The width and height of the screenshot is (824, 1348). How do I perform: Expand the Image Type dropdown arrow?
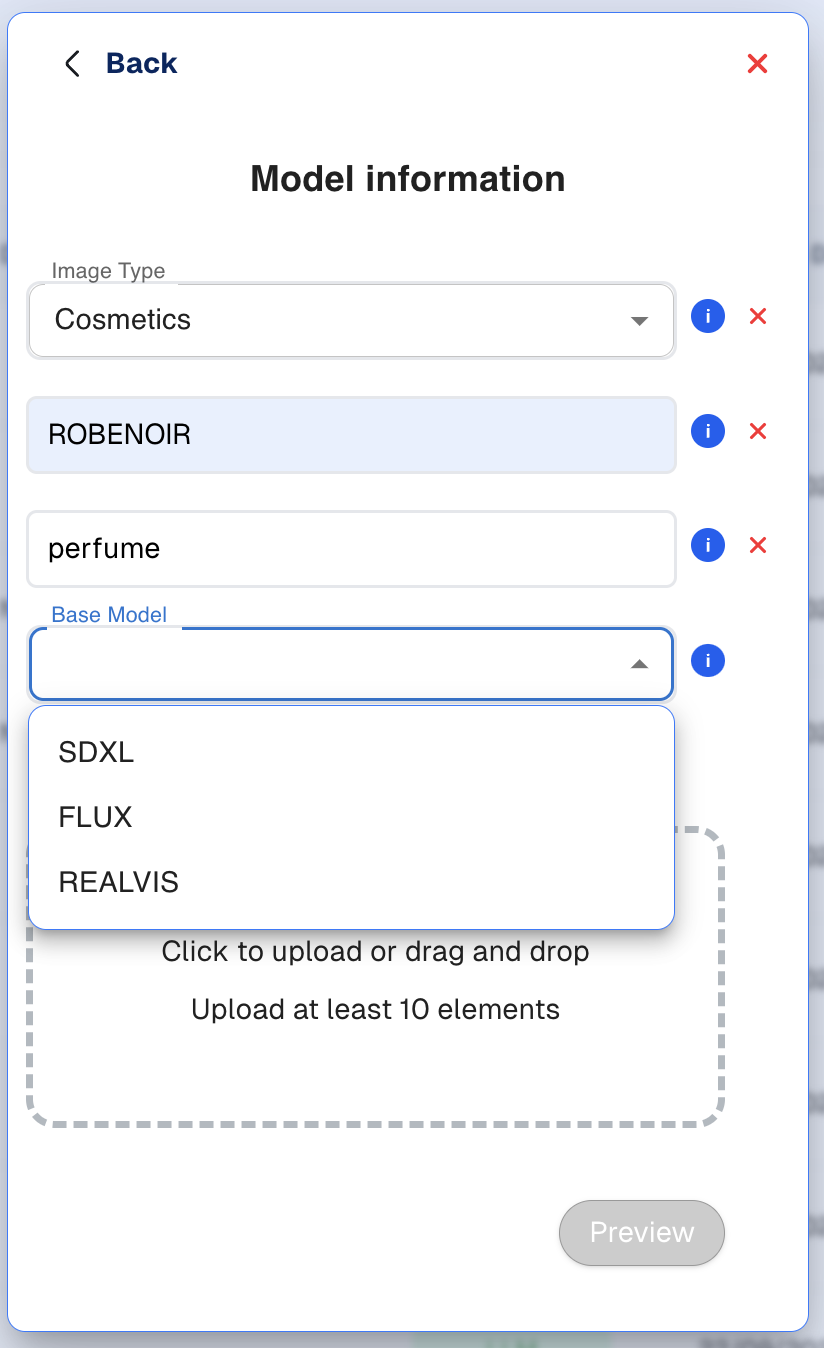(639, 322)
